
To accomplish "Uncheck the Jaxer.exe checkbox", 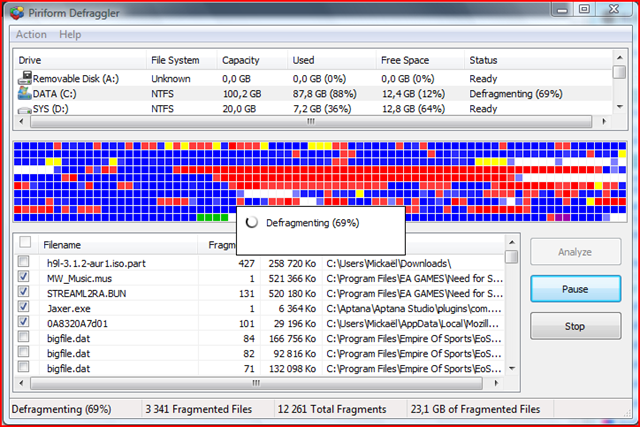I will [24, 307].
